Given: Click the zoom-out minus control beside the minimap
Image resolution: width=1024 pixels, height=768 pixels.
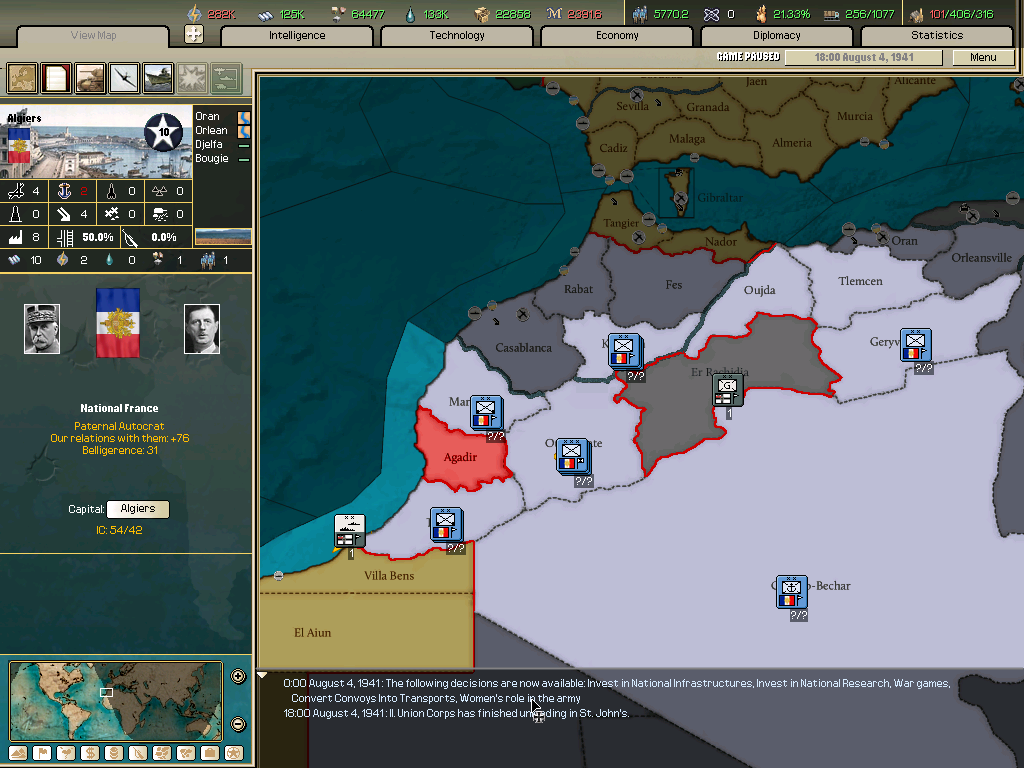Looking at the screenshot, I should [237, 722].
